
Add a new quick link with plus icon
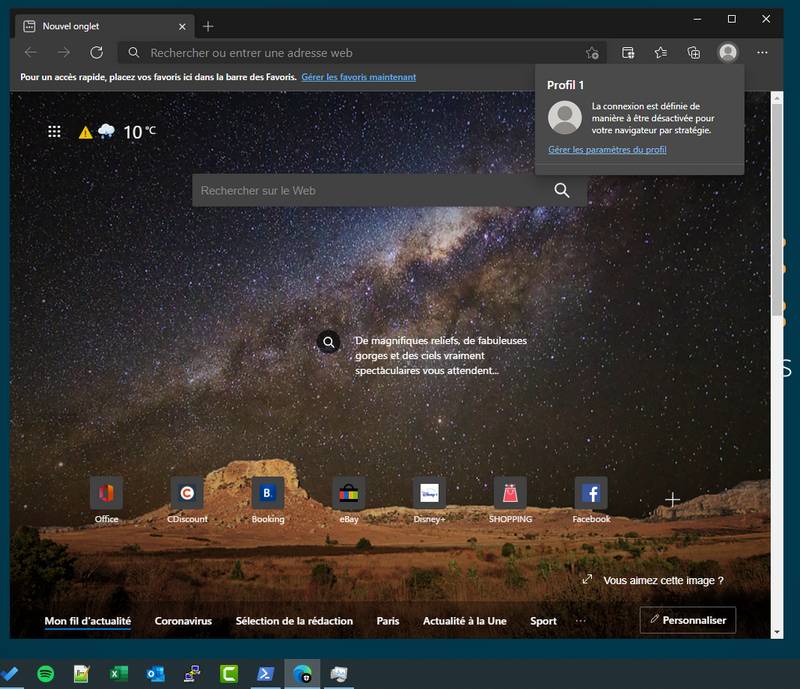click(673, 499)
